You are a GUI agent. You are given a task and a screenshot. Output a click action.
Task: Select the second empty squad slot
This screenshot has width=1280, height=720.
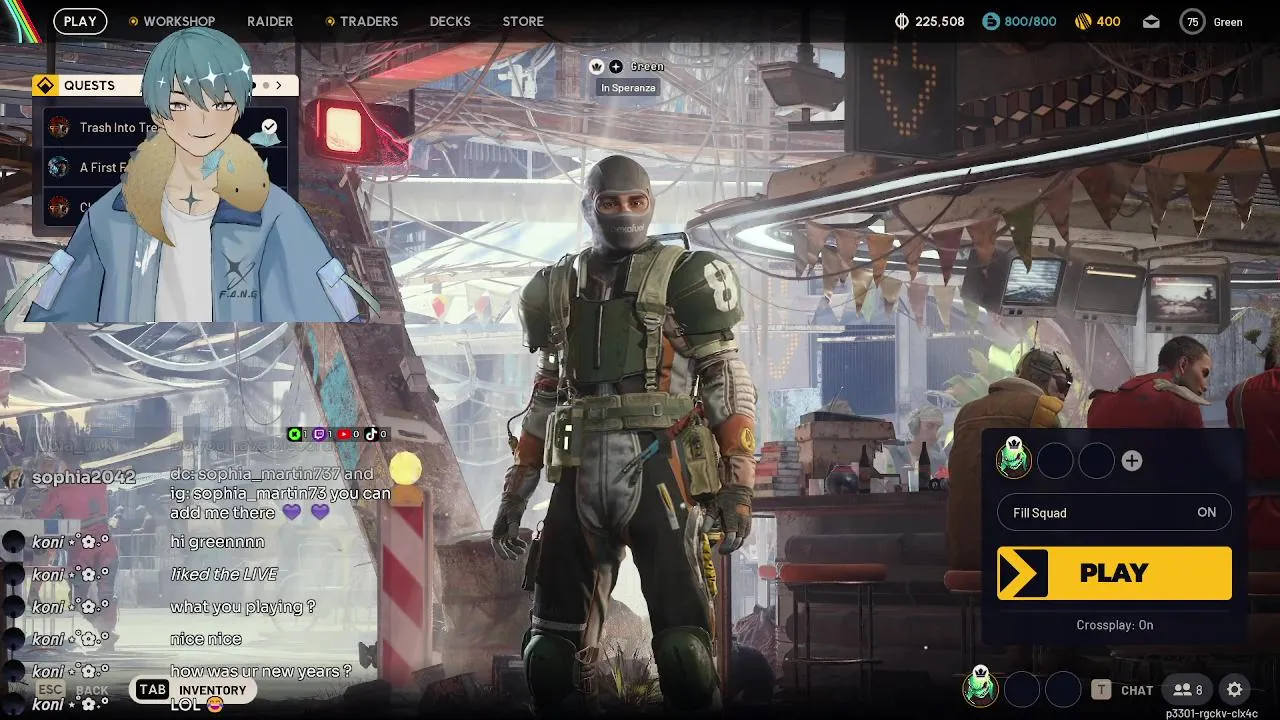coord(1055,461)
